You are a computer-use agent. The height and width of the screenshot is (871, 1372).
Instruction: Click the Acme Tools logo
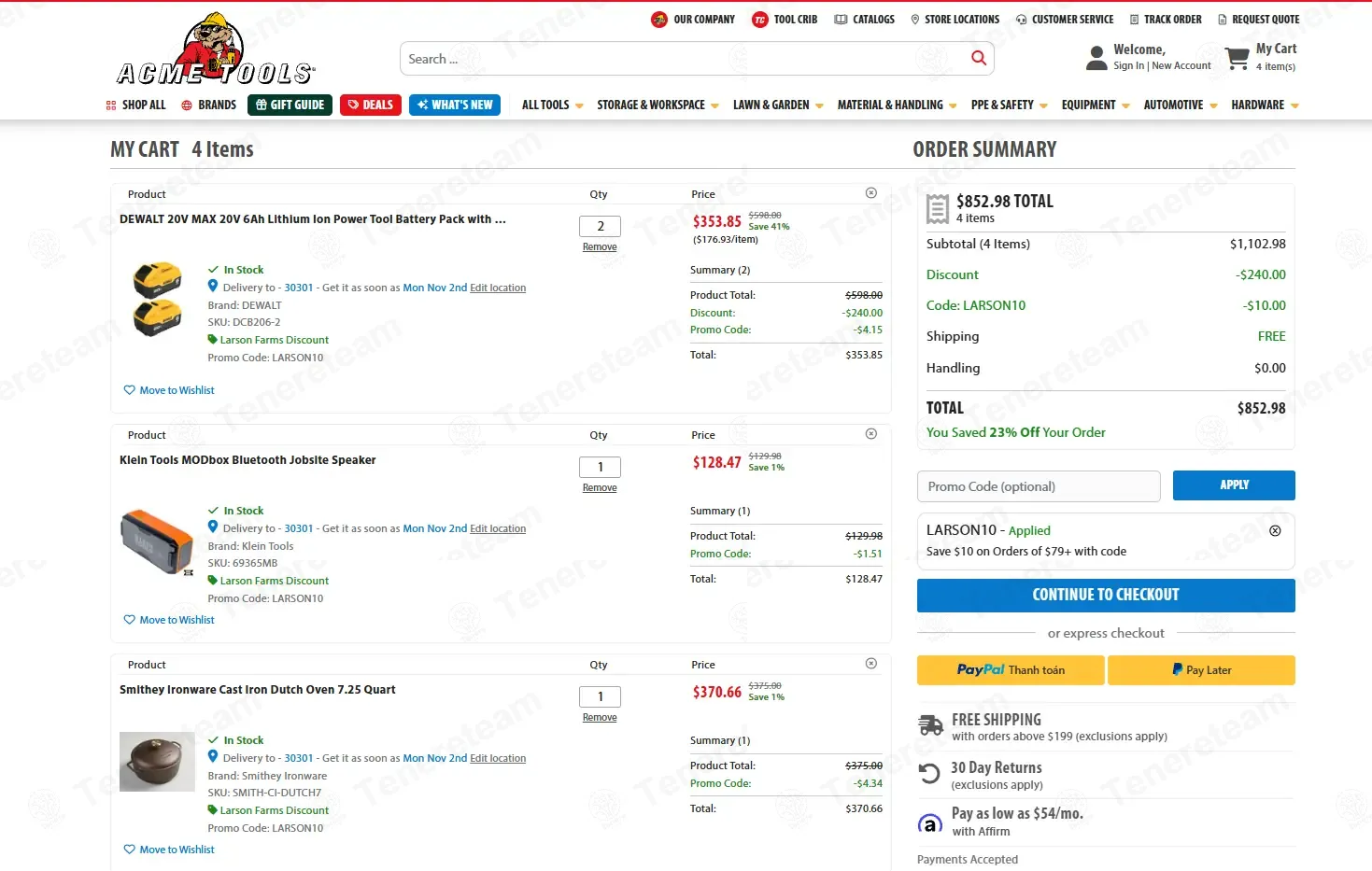point(216,49)
